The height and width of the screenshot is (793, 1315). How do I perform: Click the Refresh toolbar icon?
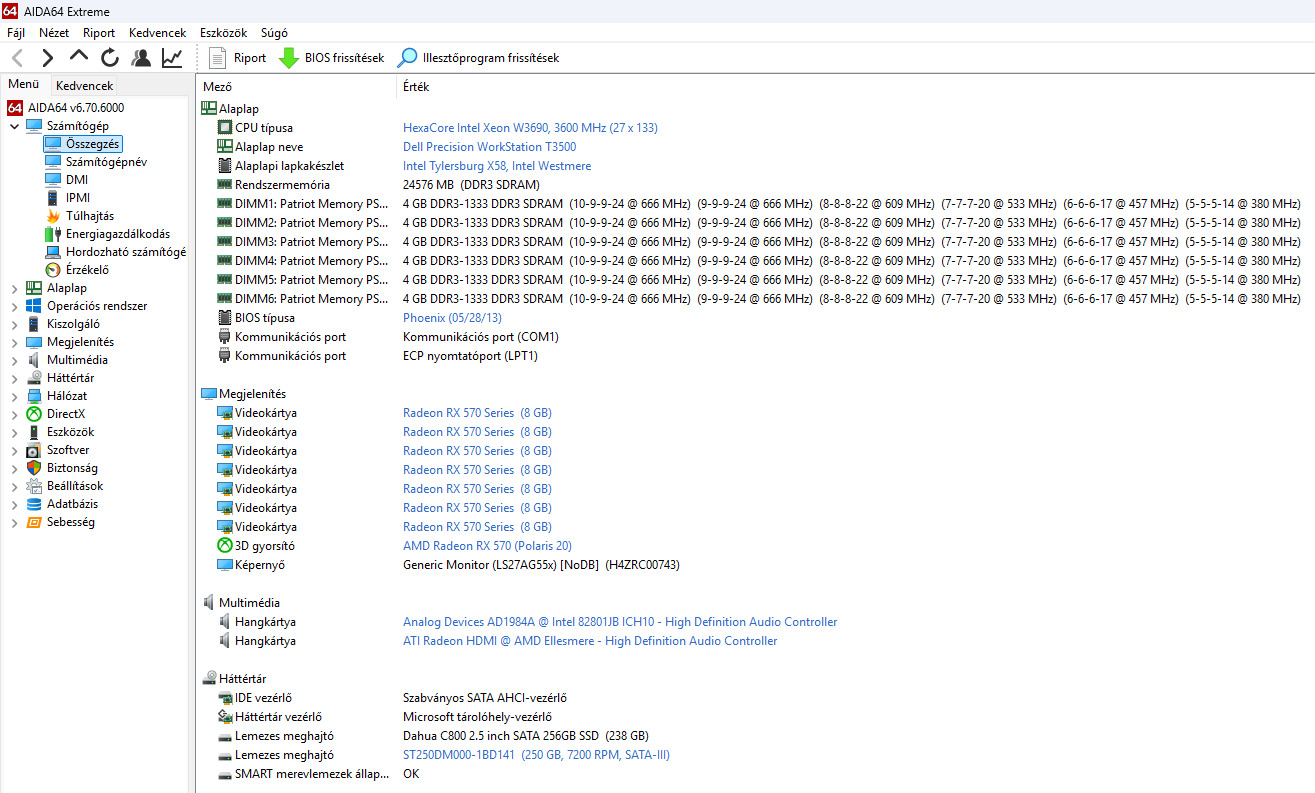pyautogui.click(x=110, y=58)
